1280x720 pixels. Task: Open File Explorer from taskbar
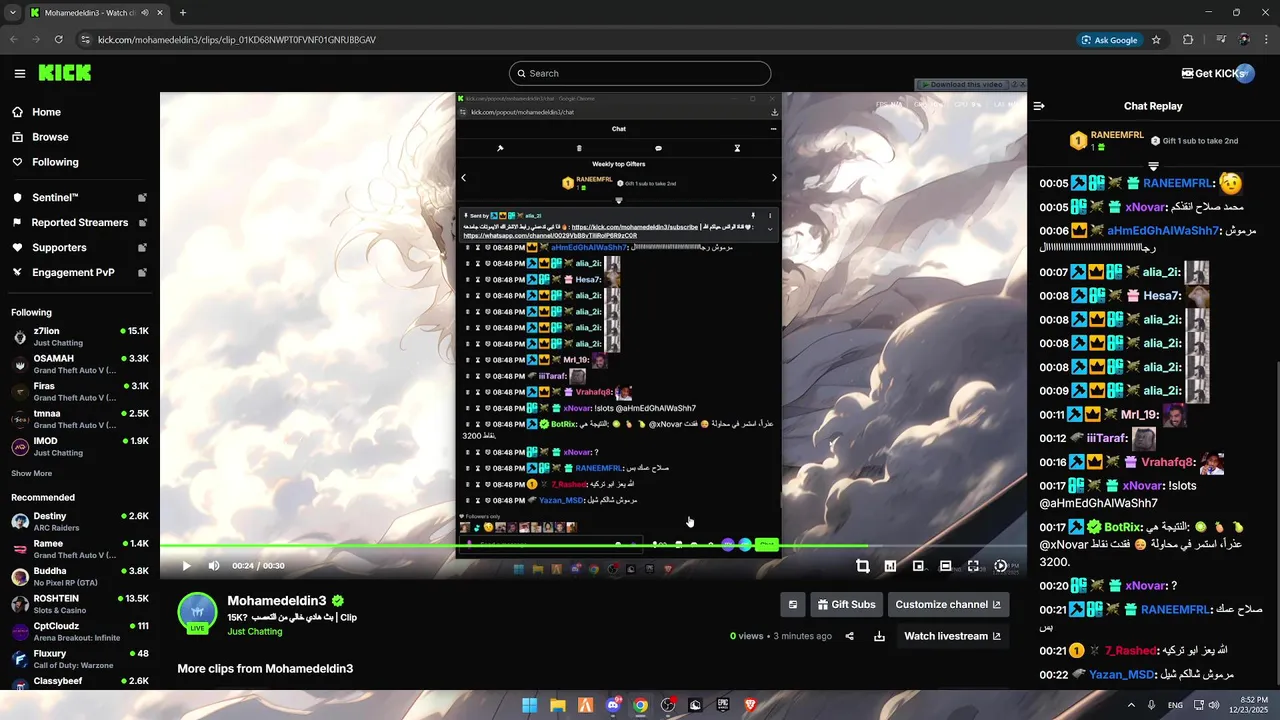[558, 705]
